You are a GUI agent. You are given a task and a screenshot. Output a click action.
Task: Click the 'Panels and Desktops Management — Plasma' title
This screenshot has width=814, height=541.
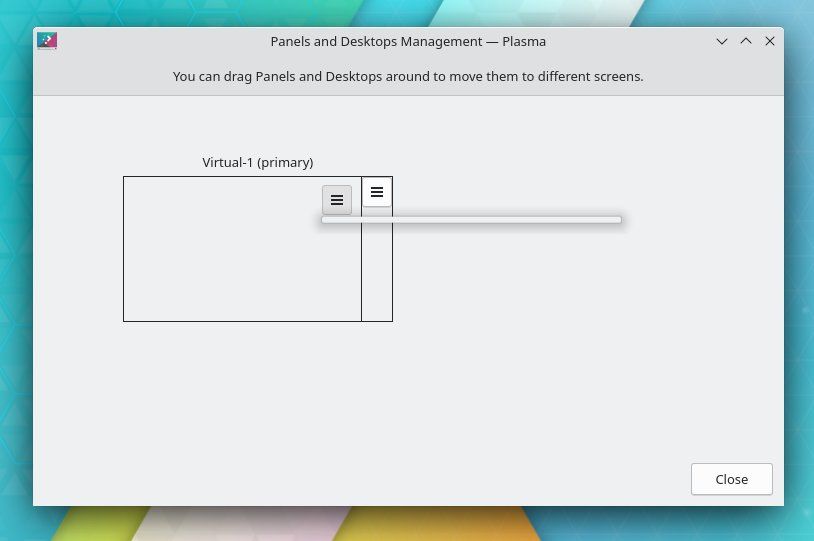click(408, 42)
